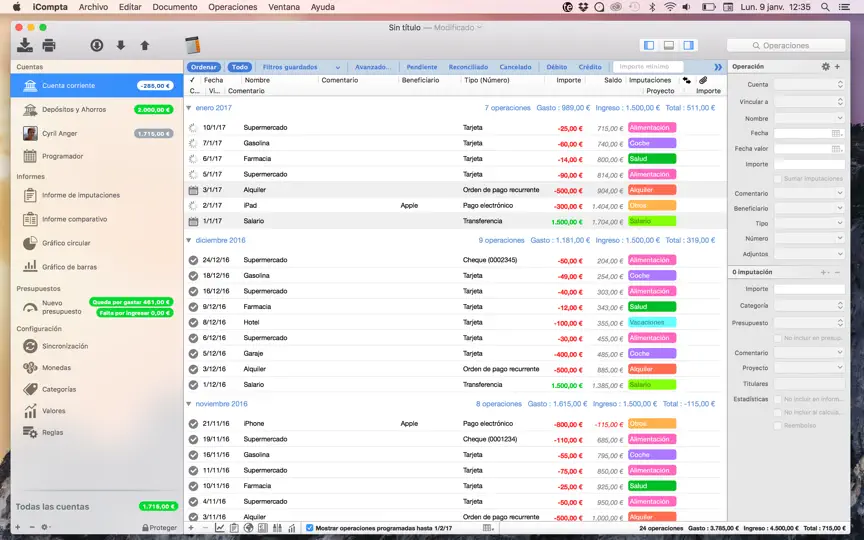Collapse the diciembre 2016 group
This screenshot has width=864, height=540.
[x=188, y=240]
